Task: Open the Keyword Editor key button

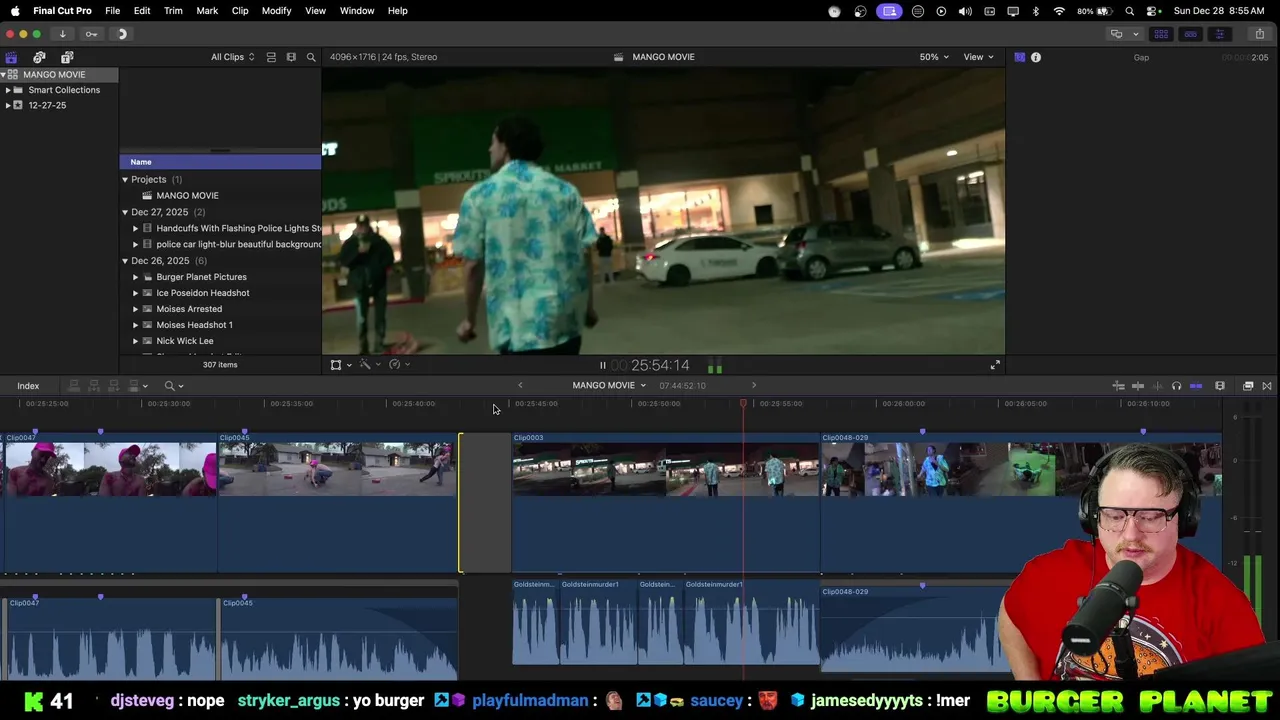Action: pyautogui.click(x=91, y=34)
